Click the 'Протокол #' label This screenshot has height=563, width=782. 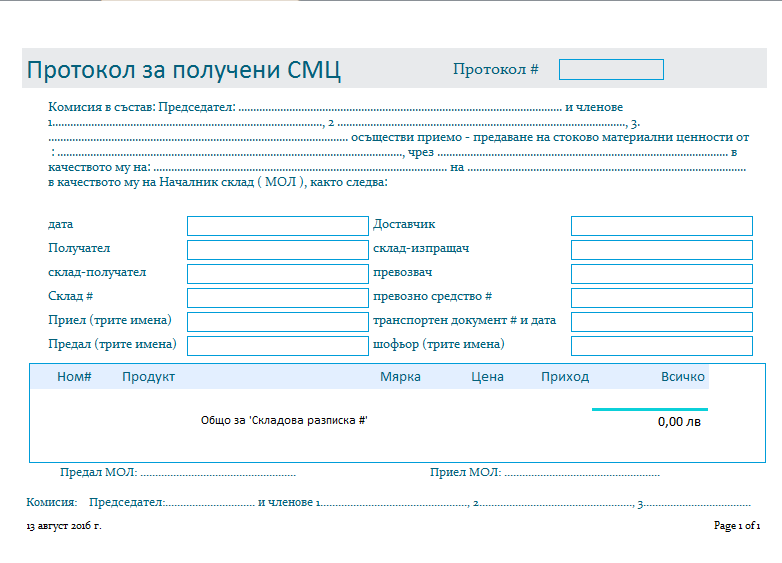[x=496, y=69]
